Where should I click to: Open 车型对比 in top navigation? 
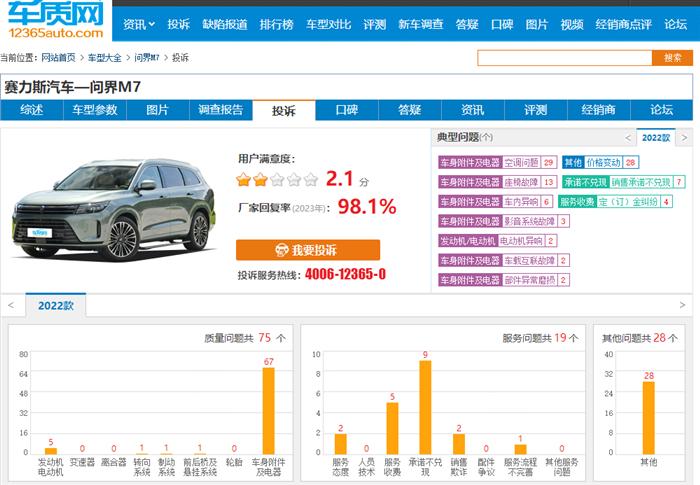[x=328, y=24]
